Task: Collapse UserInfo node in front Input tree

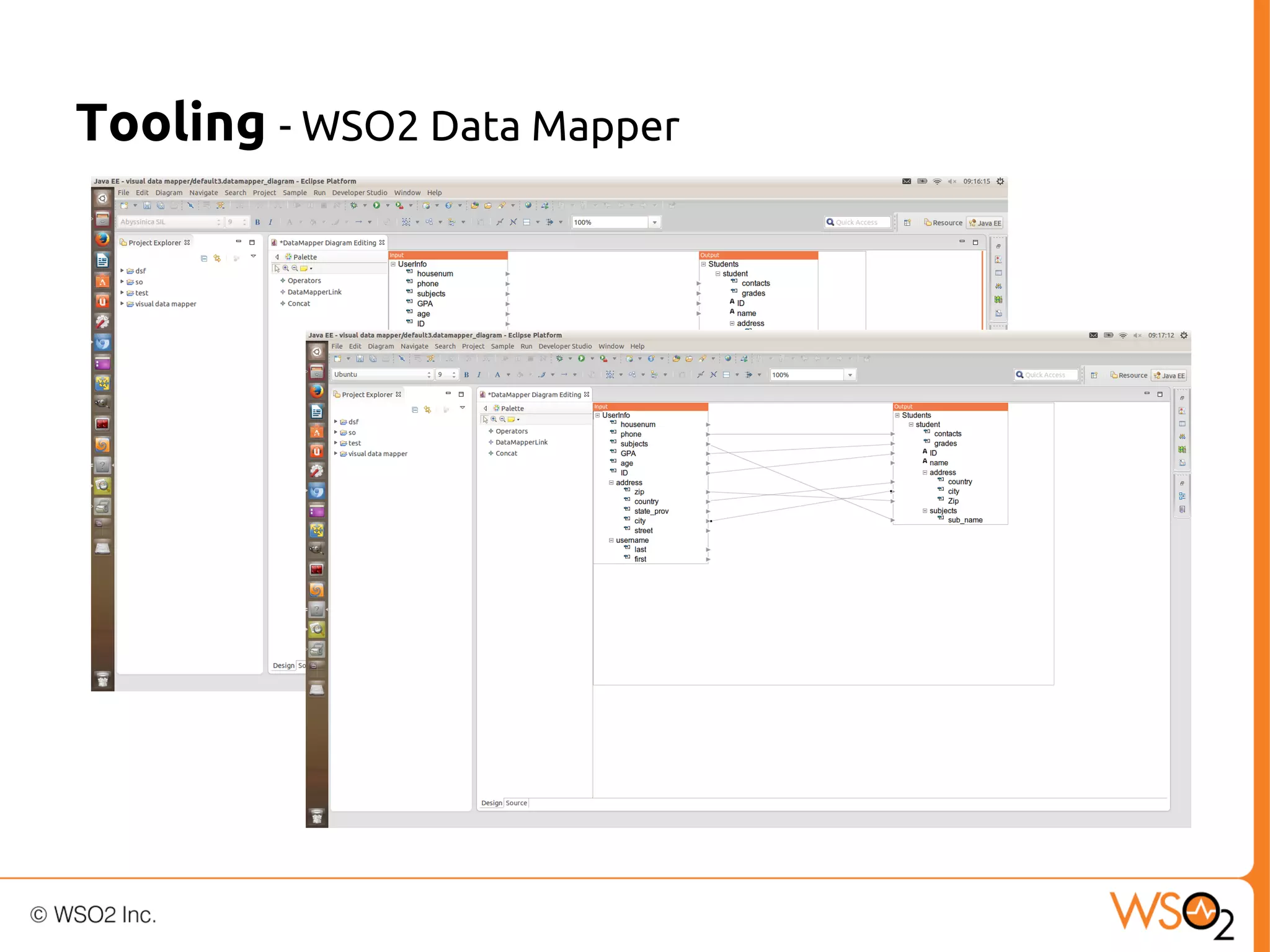Action: [x=598, y=415]
